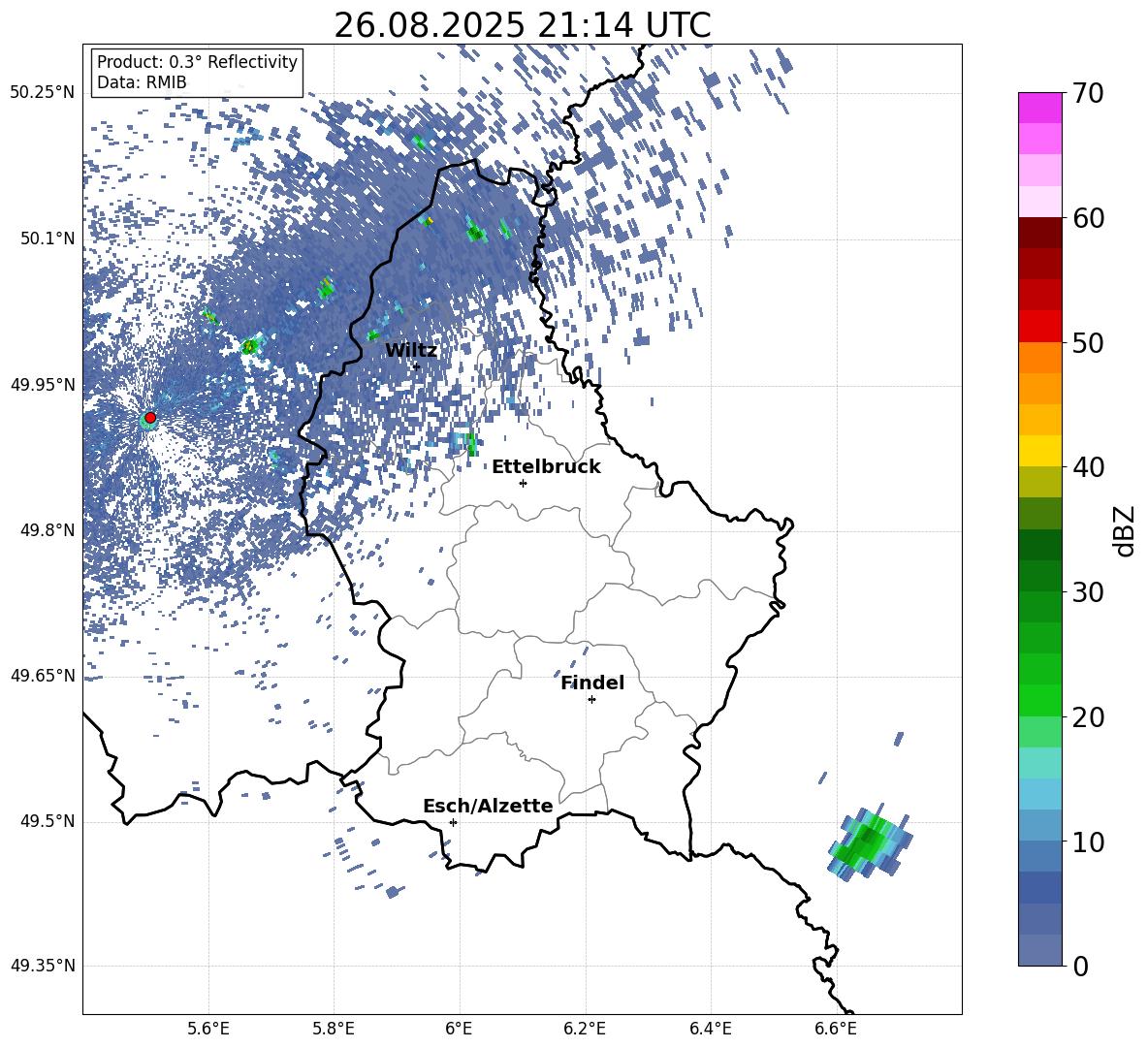The width and height of the screenshot is (1148, 1048).
Task: Click the 6.4°E longitude label
Action: [x=711, y=1029]
